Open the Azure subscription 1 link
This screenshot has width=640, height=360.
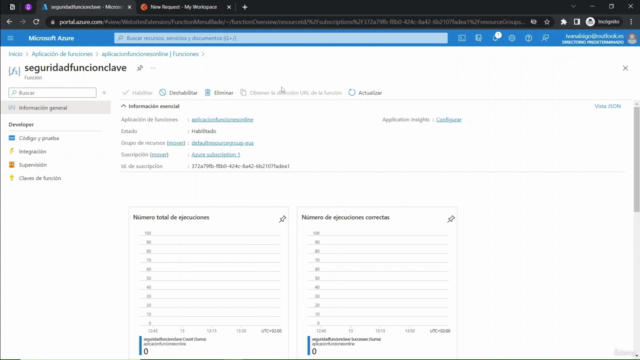tap(216, 155)
